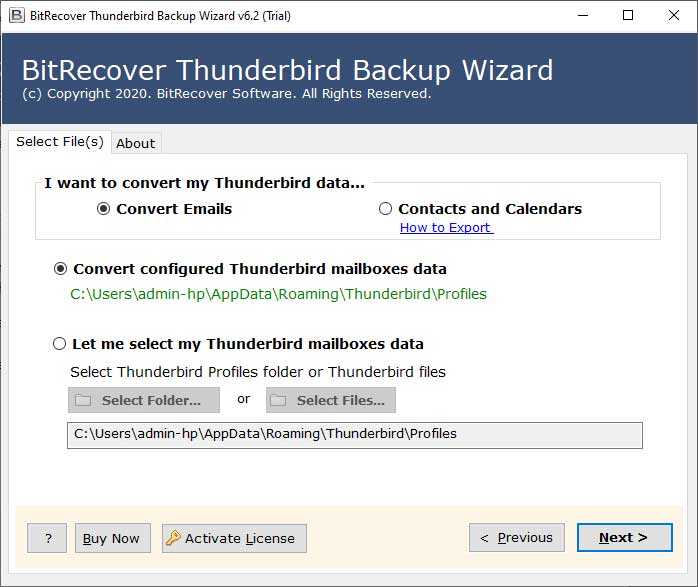Viewport: 698px width, 587px height.
Task: Proceed with the Next button
Action: (624, 538)
